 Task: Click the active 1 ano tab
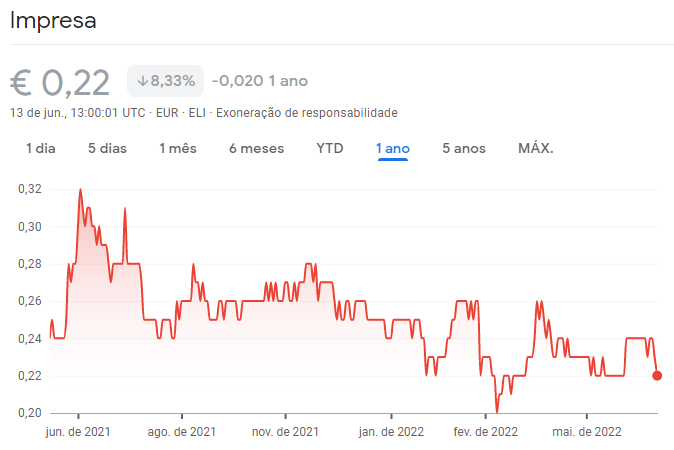[392, 148]
